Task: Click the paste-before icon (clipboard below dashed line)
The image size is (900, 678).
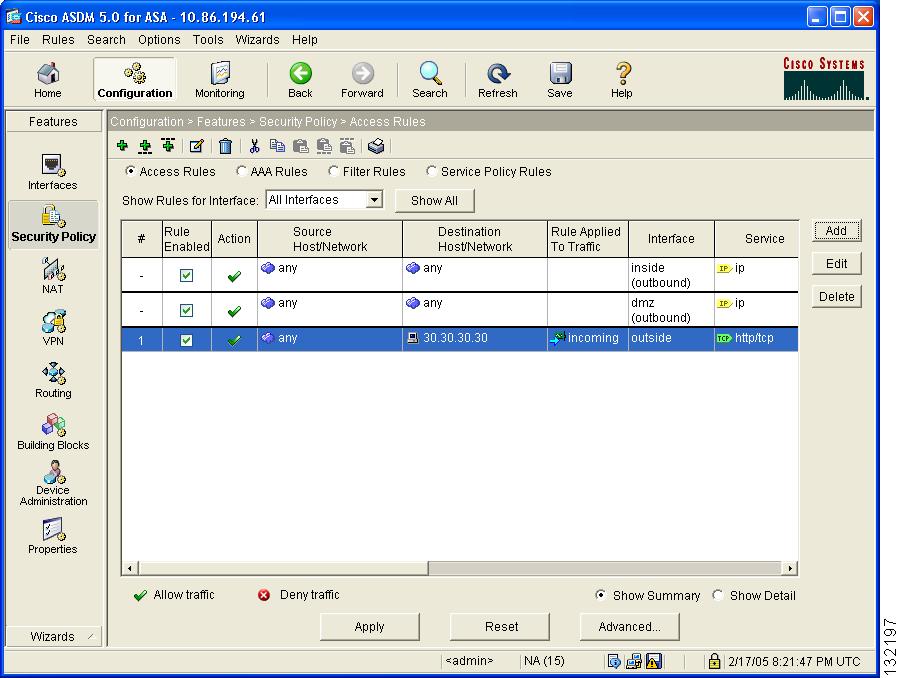Action: [x=347, y=146]
